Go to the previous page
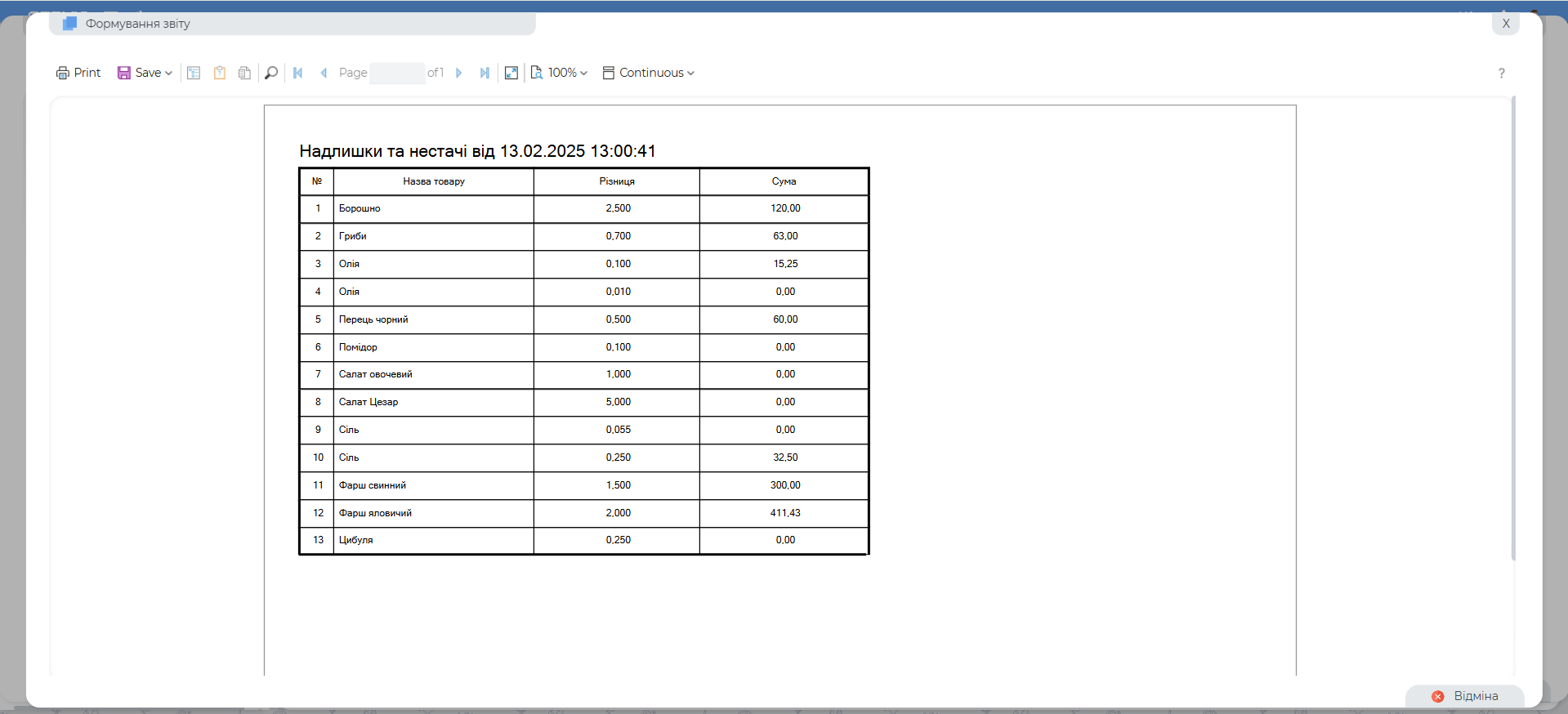 point(324,73)
